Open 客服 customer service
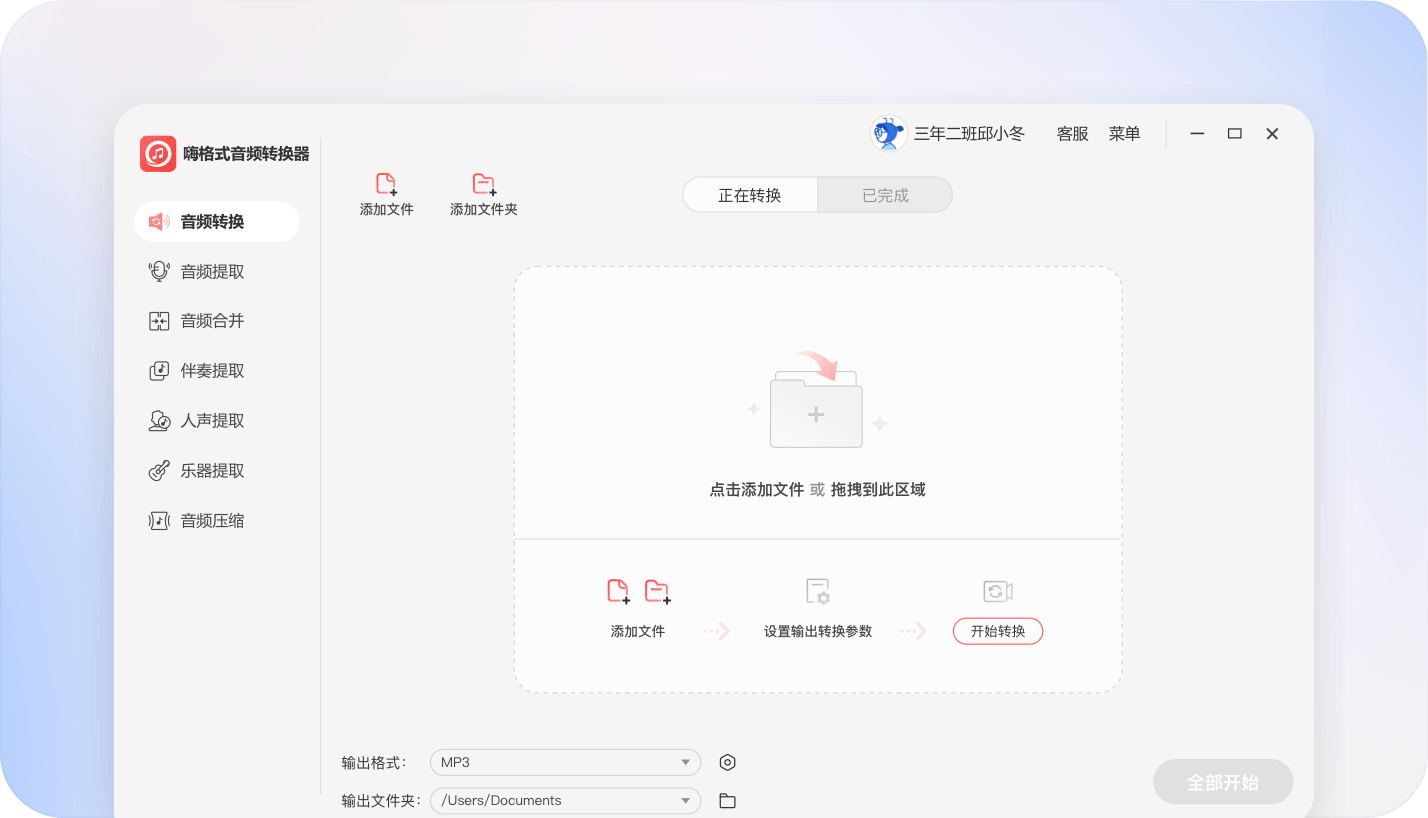 pyautogui.click(x=1072, y=134)
